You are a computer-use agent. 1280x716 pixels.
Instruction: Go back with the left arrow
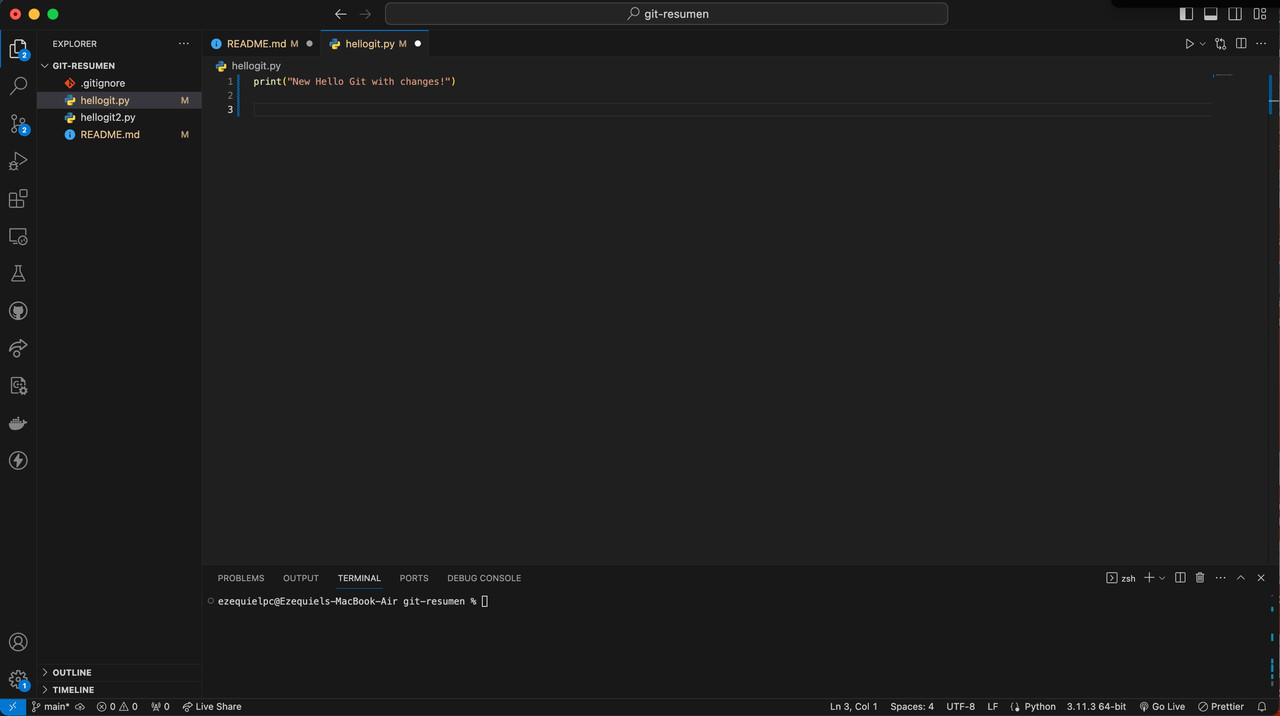tap(341, 14)
